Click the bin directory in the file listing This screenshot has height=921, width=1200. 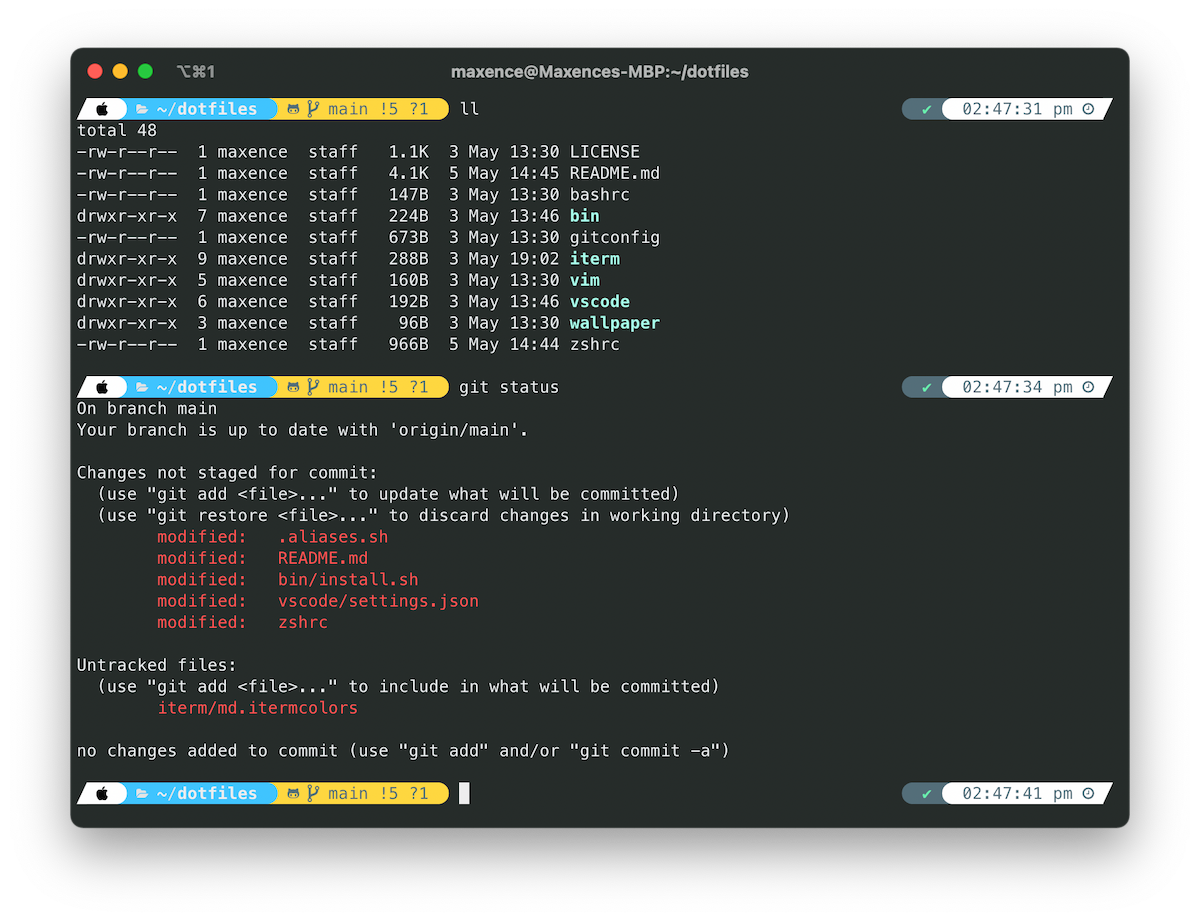[583, 215]
